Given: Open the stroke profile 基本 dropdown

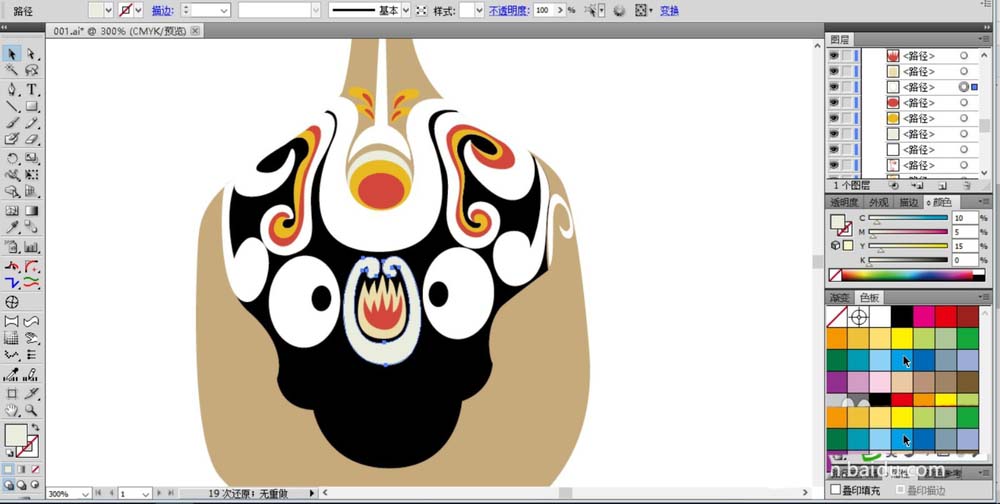Looking at the screenshot, I should pyautogui.click(x=405, y=10).
